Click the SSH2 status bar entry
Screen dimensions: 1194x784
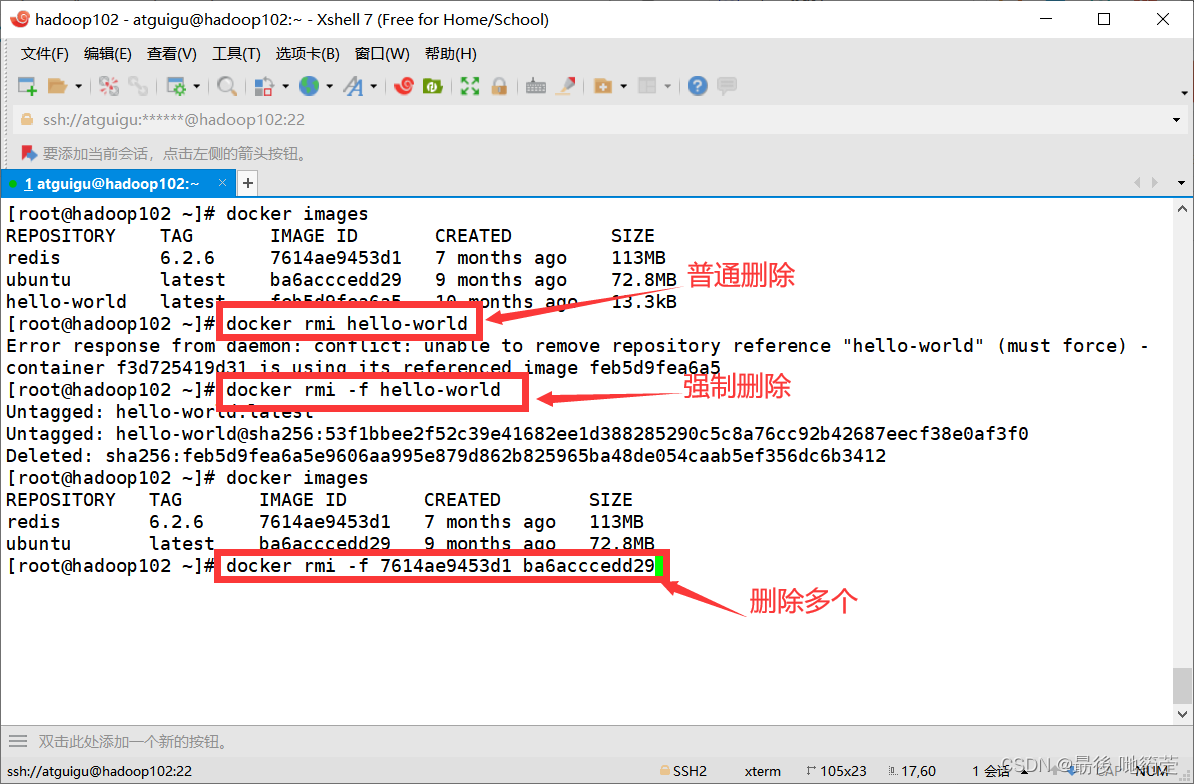coord(683,771)
